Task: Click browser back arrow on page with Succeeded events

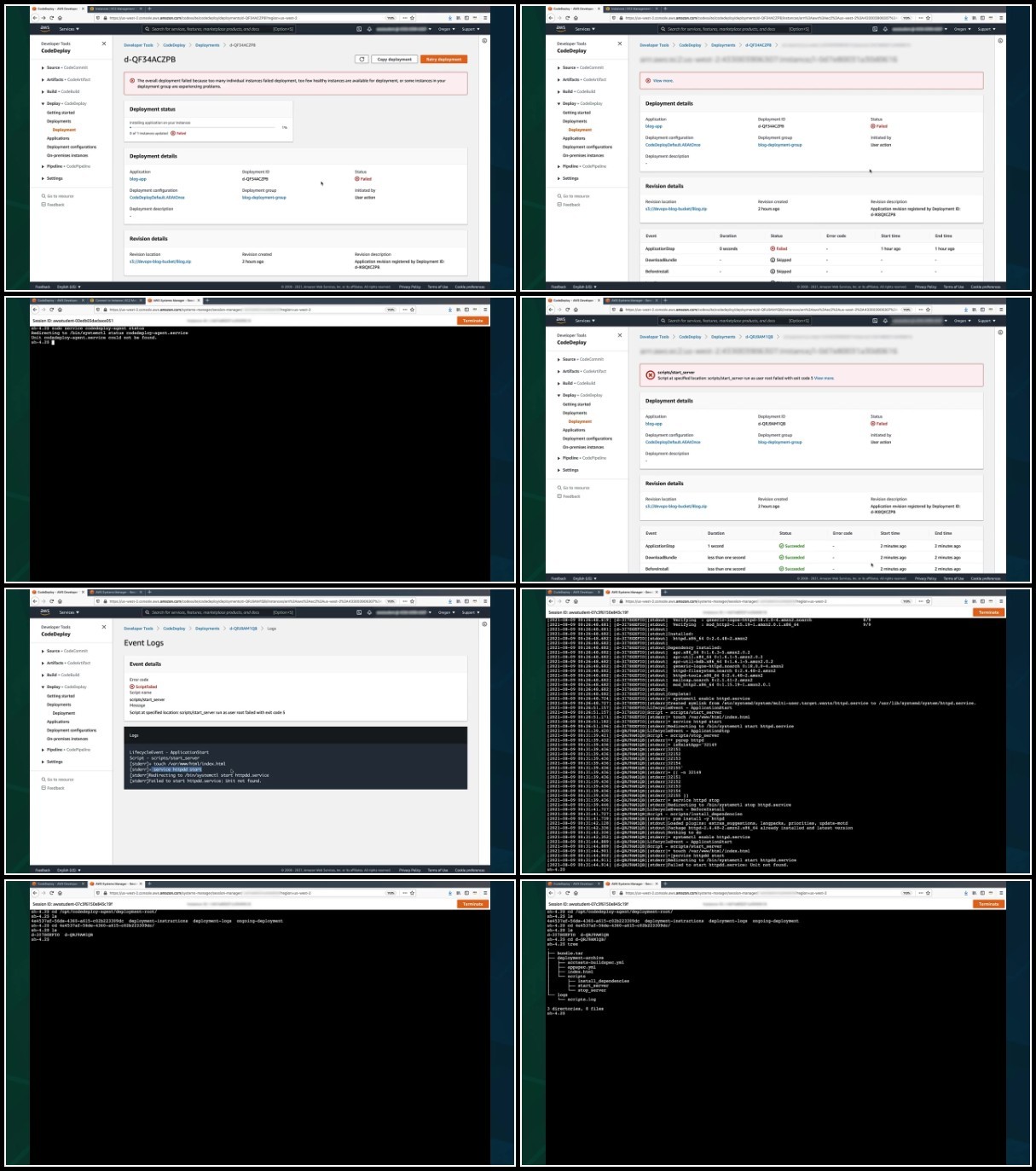Action: (x=550, y=310)
